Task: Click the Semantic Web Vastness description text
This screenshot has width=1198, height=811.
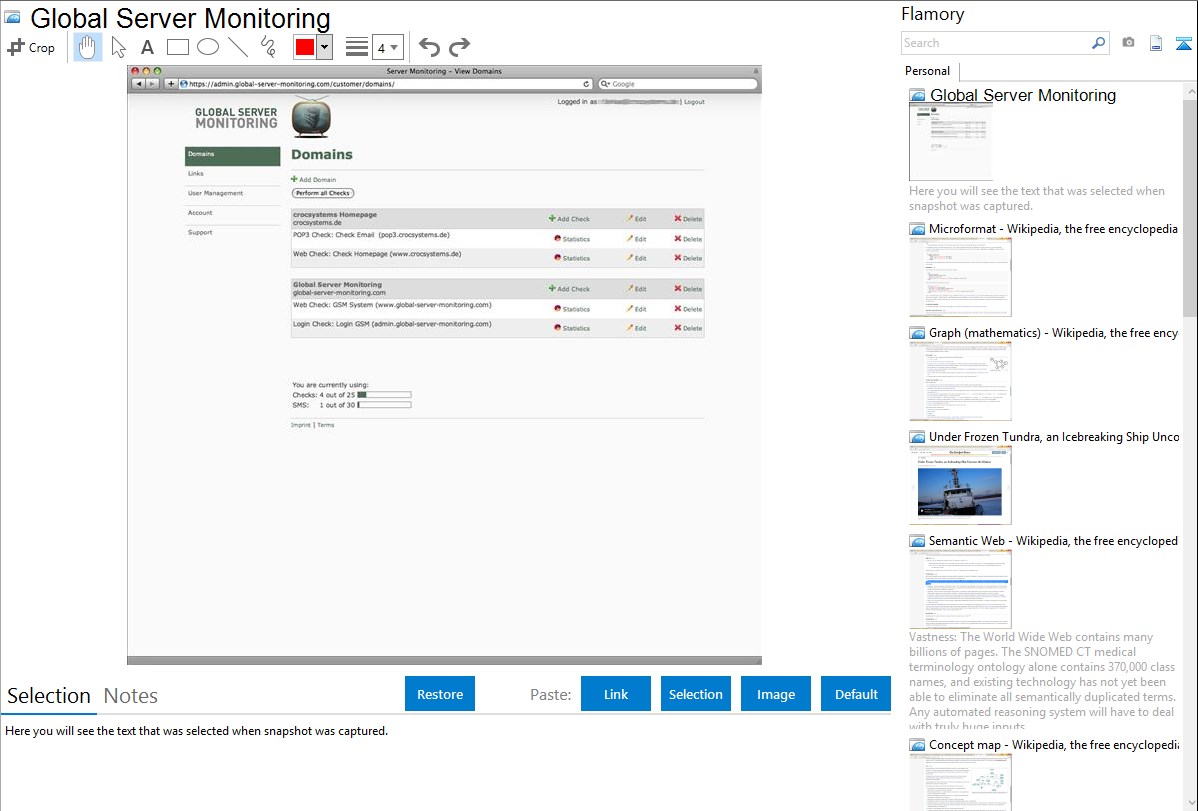Action: (x=1042, y=682)
